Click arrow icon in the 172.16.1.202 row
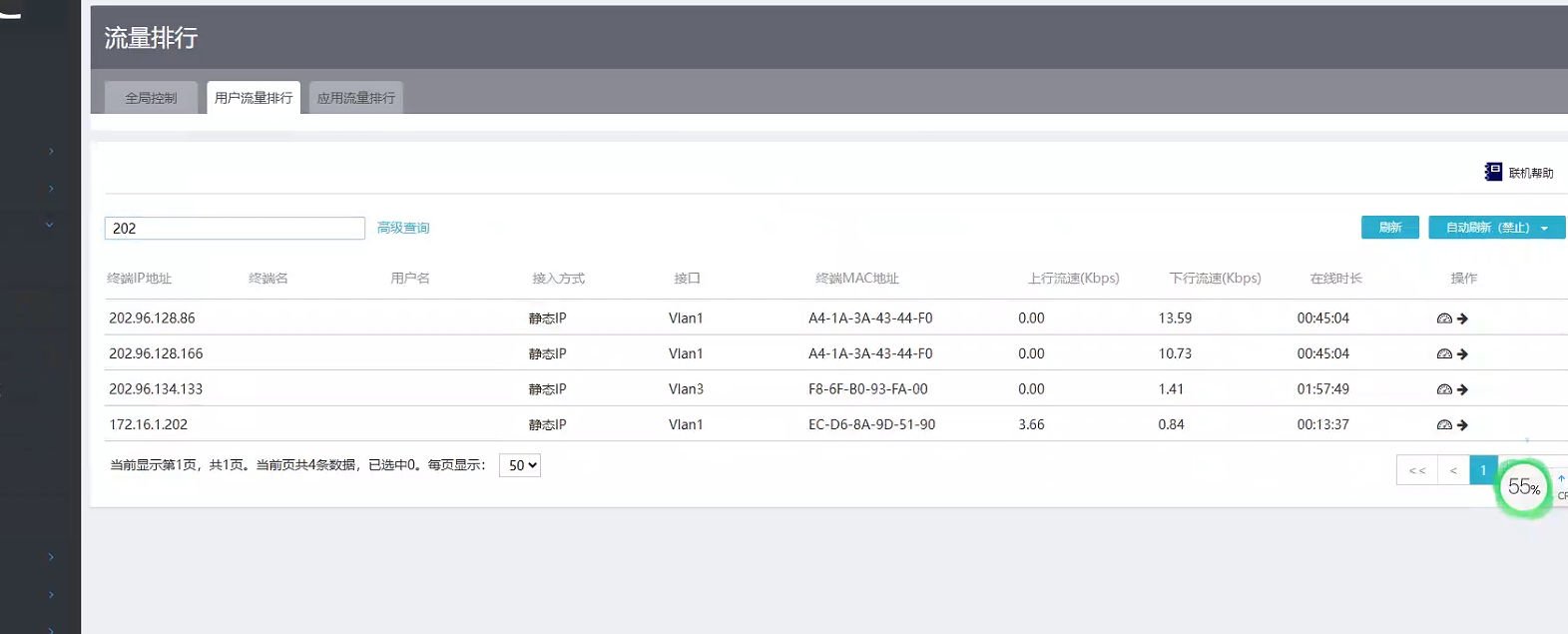The height and width of the screenshot is (634, 1568). coord(1462,425)
